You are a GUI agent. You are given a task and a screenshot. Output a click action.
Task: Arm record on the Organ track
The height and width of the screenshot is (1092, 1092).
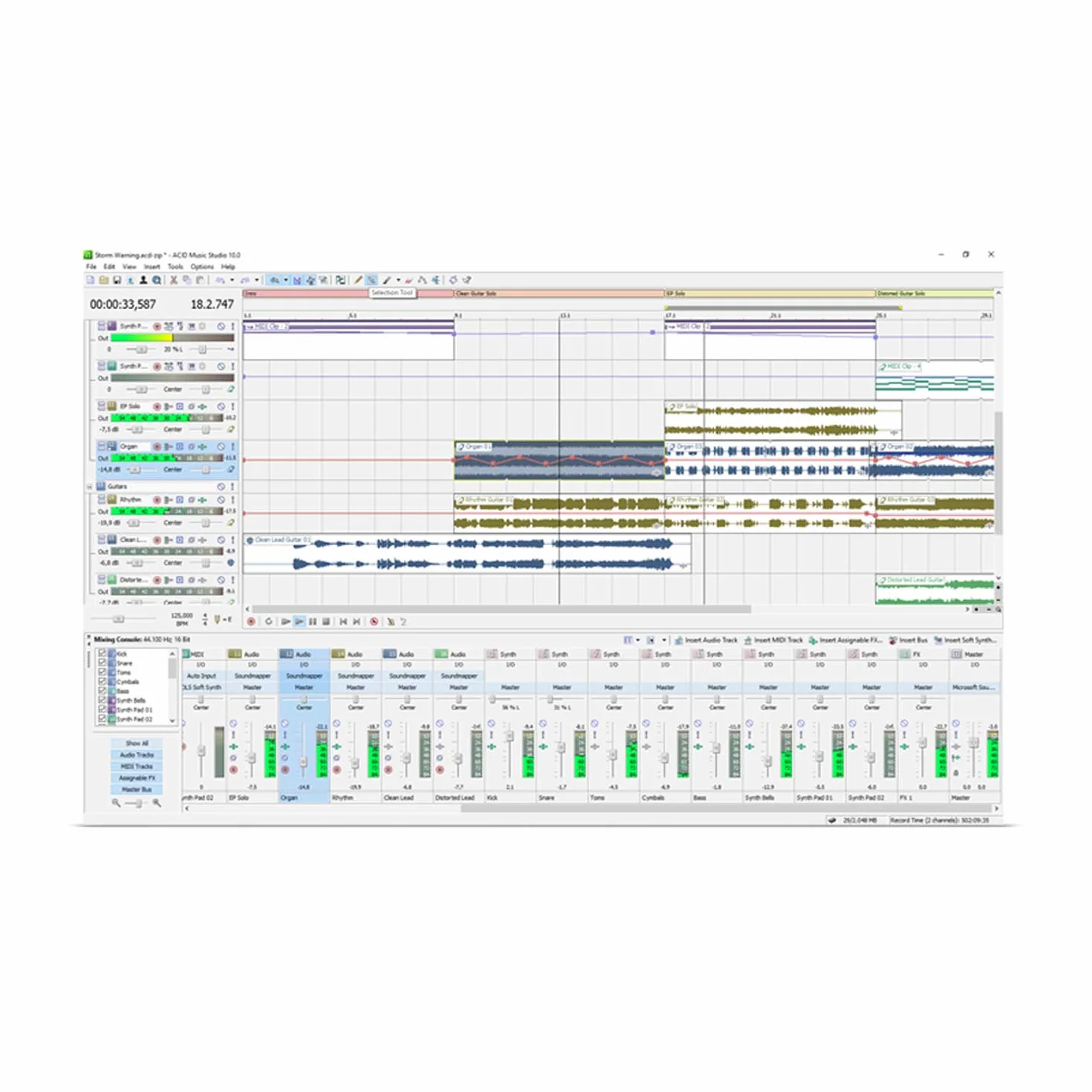click(x=157, y=446)
